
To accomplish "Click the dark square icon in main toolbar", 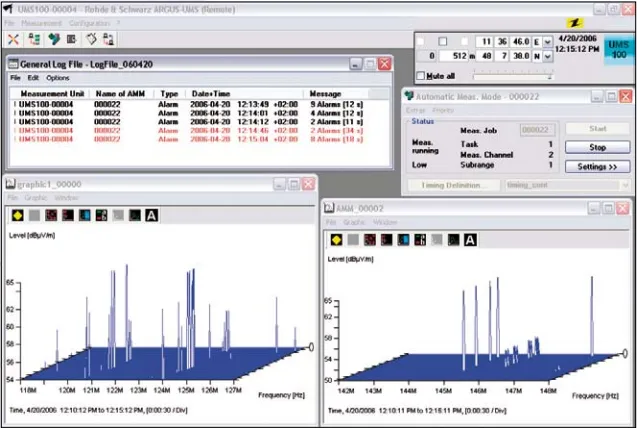I will click(x=72, y=39).
